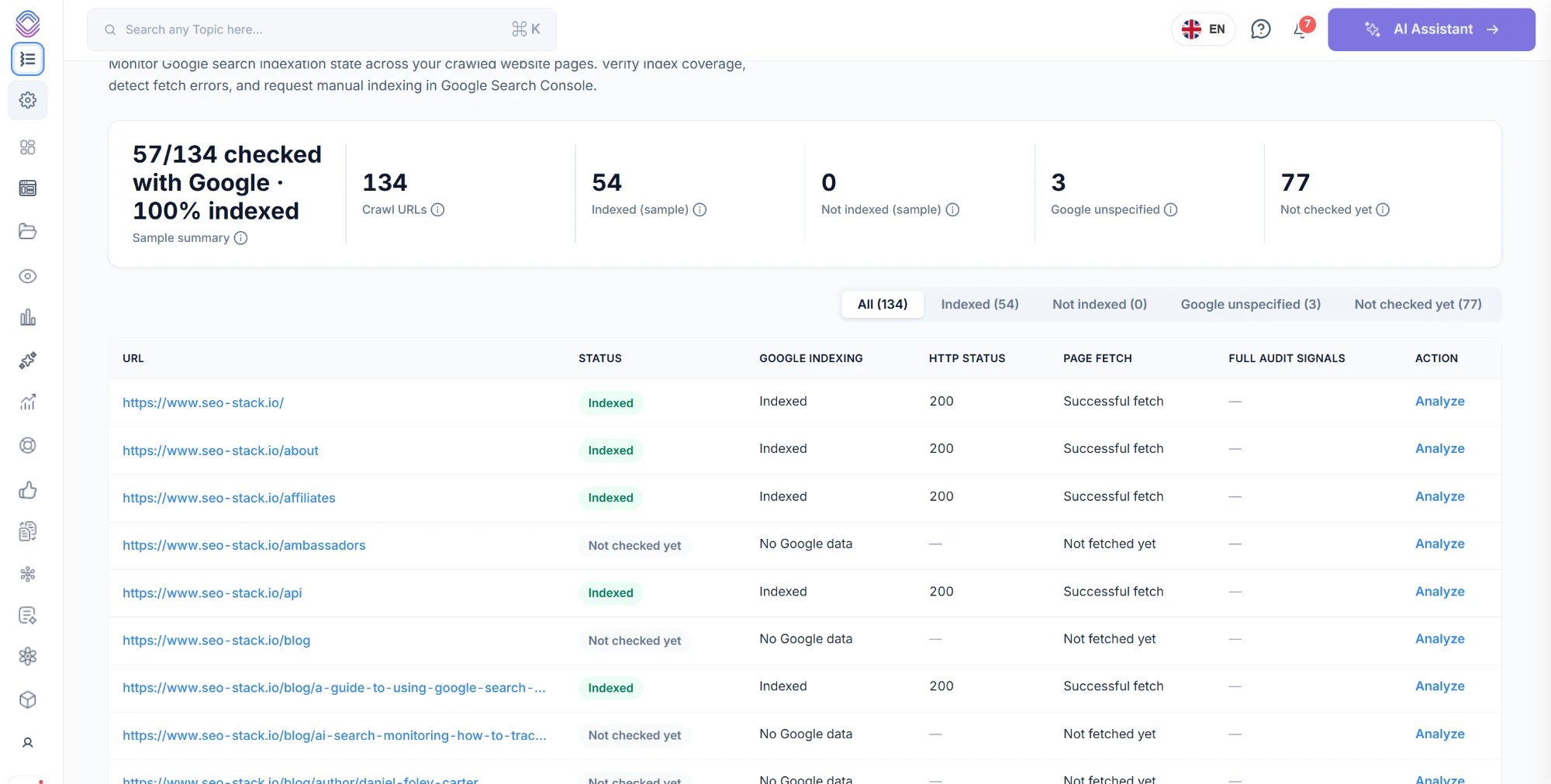
Task: Open the browser window layout icon
Action: pos(28,188)
